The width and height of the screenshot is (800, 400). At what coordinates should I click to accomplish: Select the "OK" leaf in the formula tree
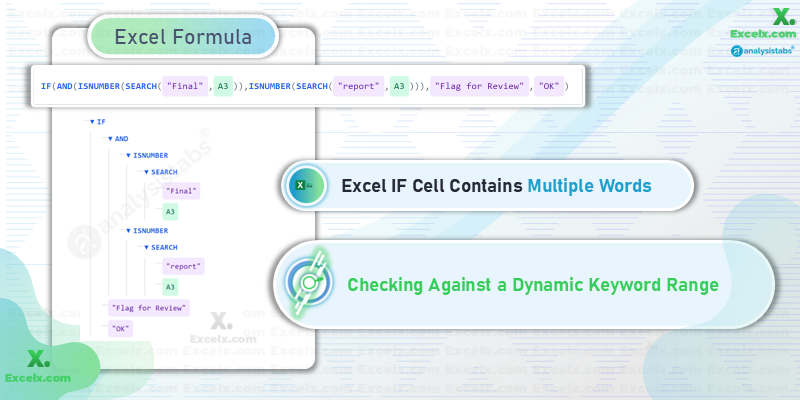(120, 329)
